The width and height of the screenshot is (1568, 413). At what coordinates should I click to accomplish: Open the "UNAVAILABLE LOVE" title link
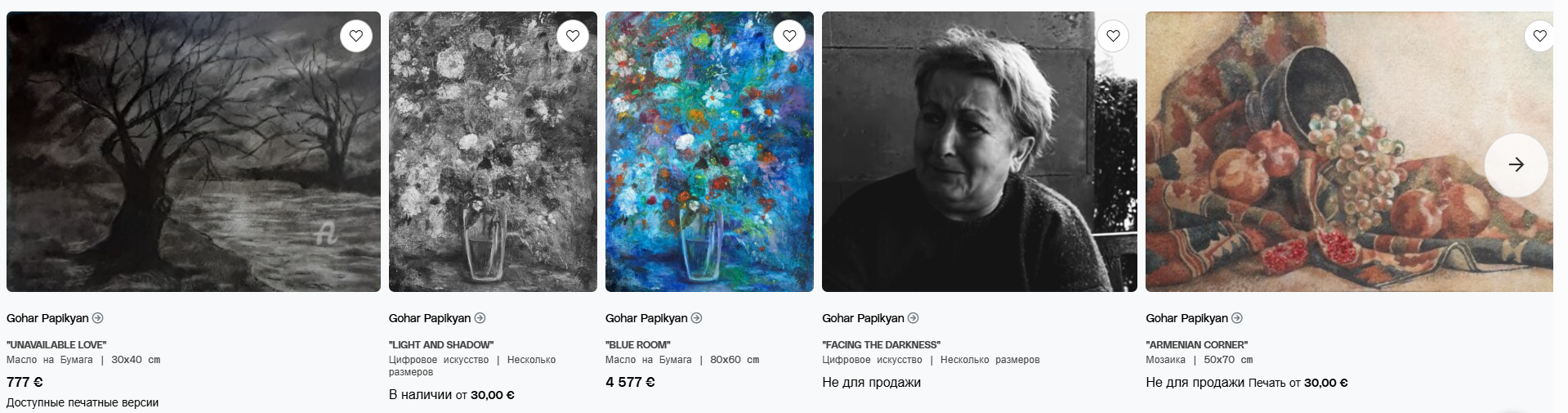[56, 345]
